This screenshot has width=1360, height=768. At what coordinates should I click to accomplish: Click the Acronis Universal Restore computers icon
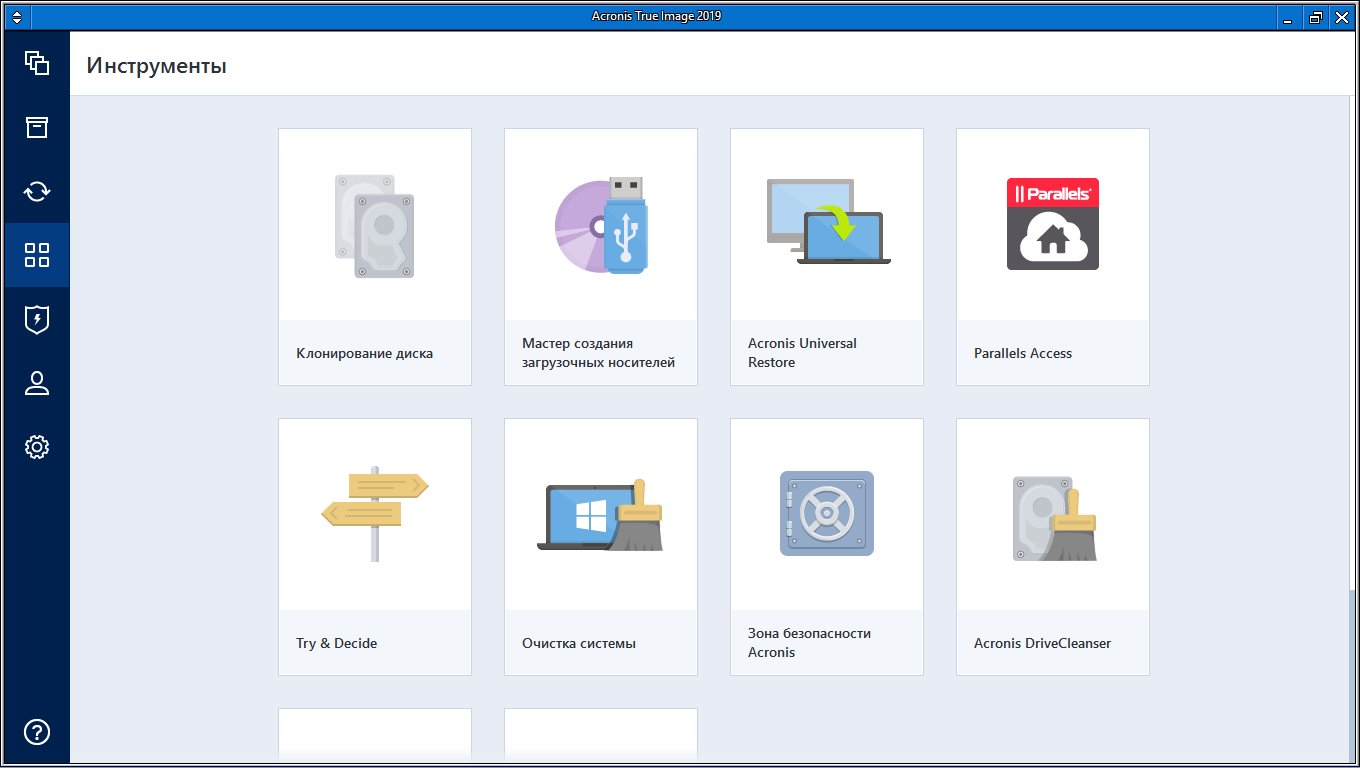827,224
